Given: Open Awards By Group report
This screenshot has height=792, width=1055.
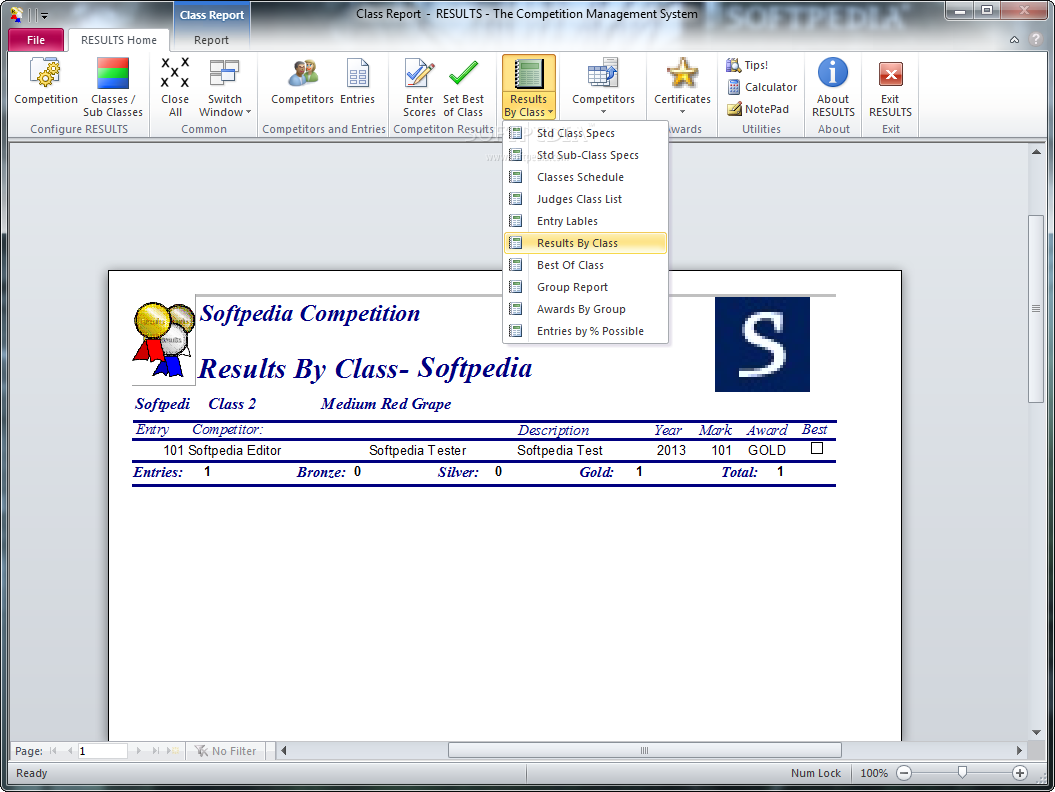Looking at the screenshot, I should (x=585, y=309).
